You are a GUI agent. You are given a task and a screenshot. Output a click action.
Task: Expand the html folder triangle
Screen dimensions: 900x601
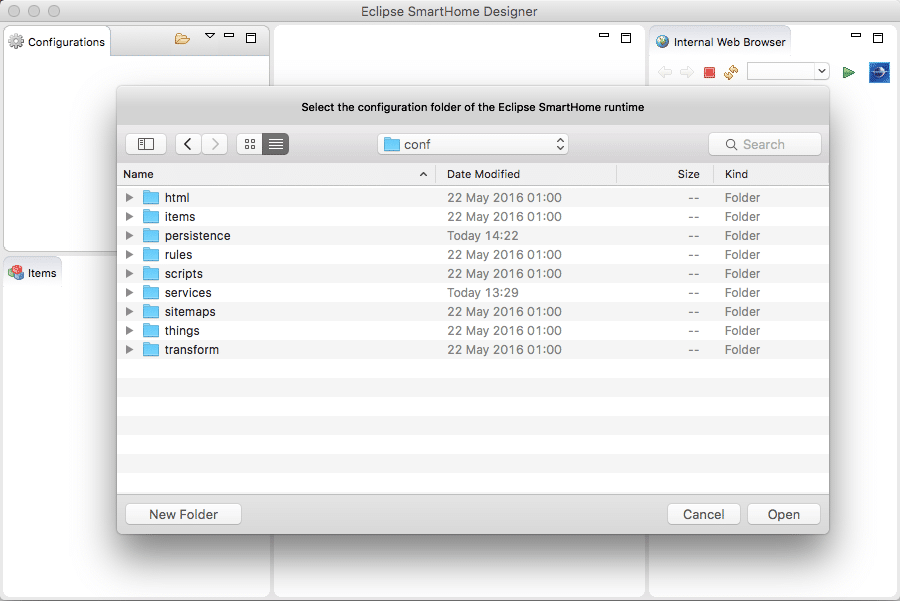pyautogui.click(x=129, y=197)
